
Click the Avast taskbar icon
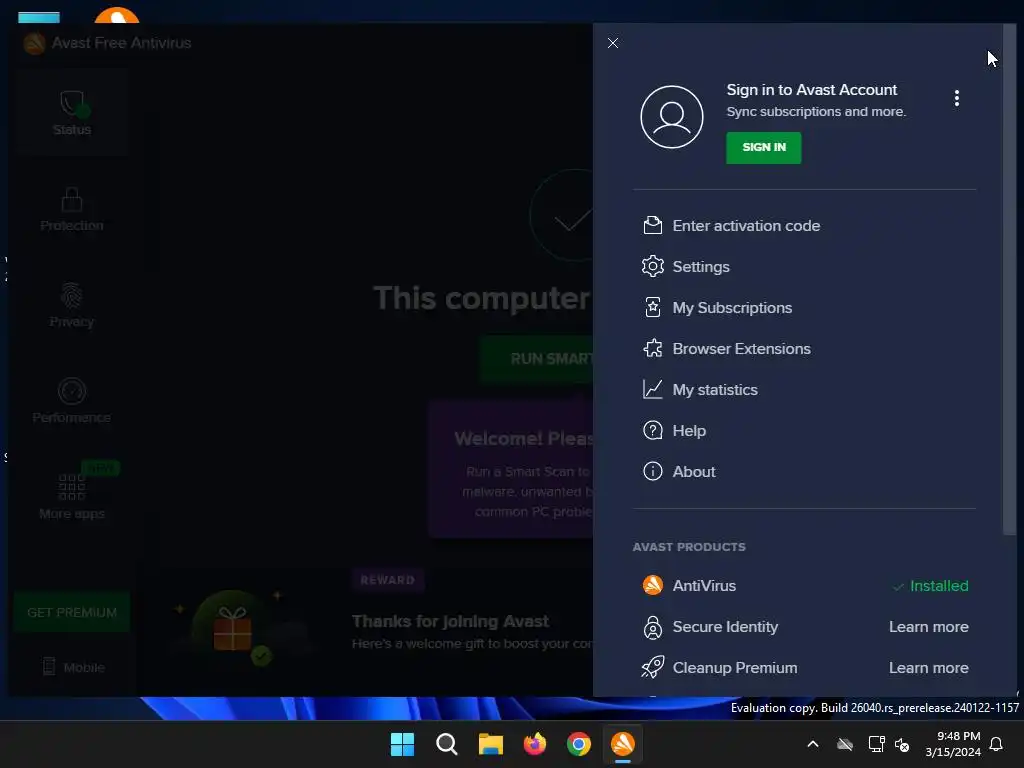622,744
